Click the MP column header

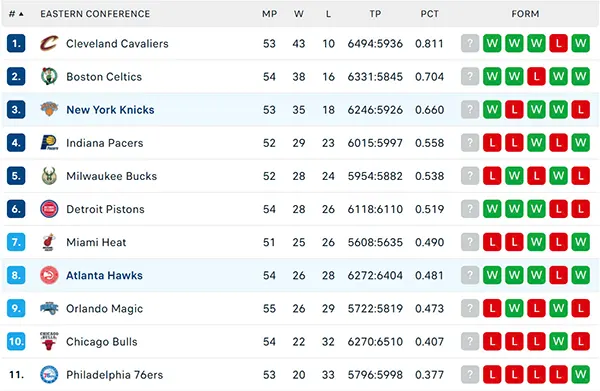click(269, 14)
